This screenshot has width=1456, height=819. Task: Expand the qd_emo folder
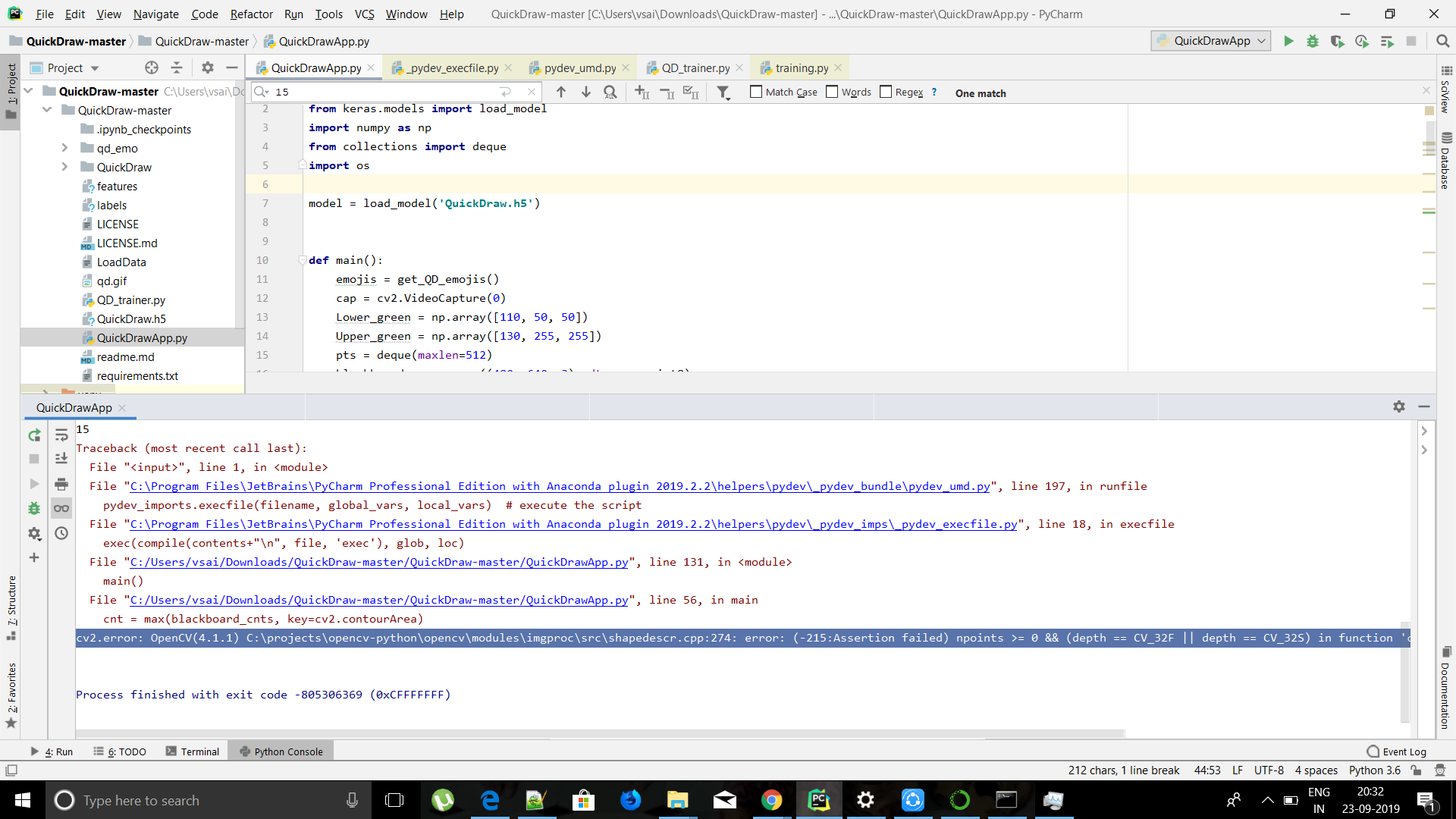pyautogui.click(x=64, y=148)
